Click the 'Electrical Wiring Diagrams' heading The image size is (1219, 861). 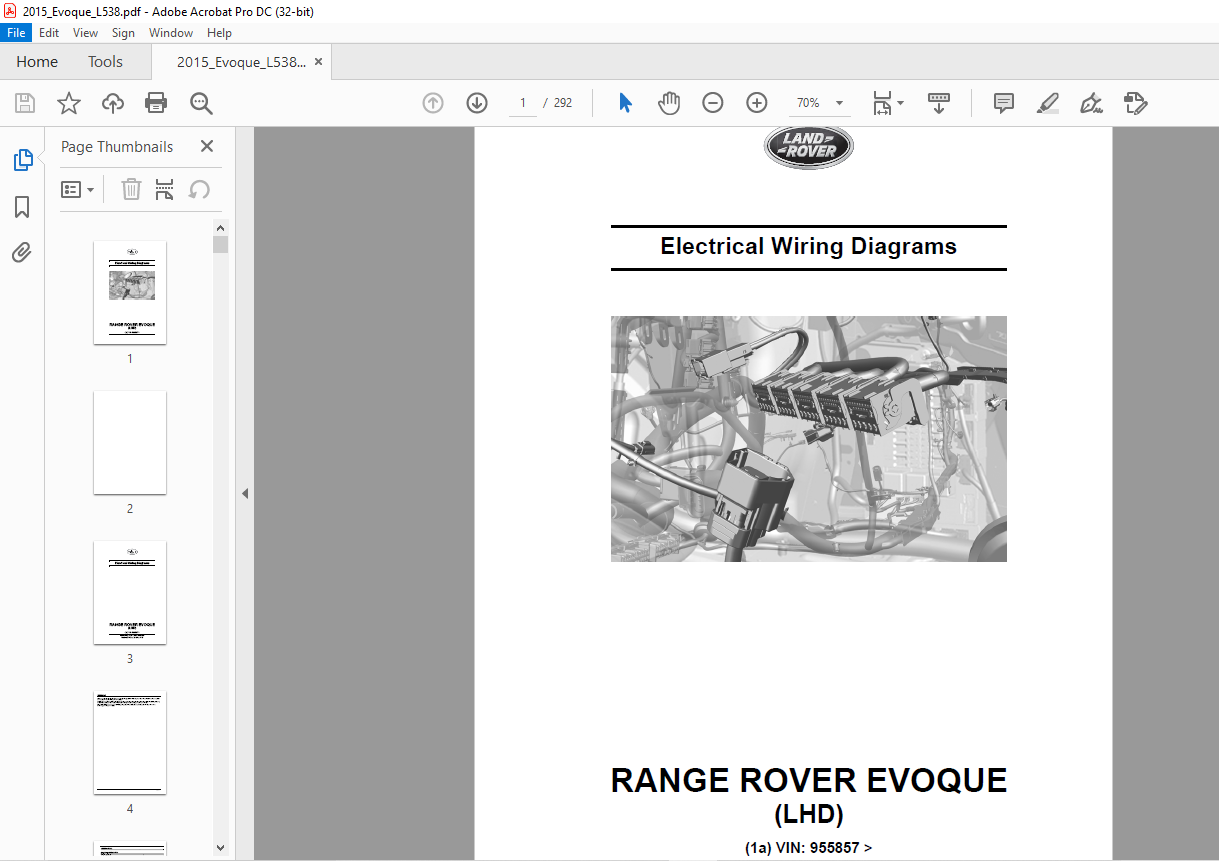809,247
